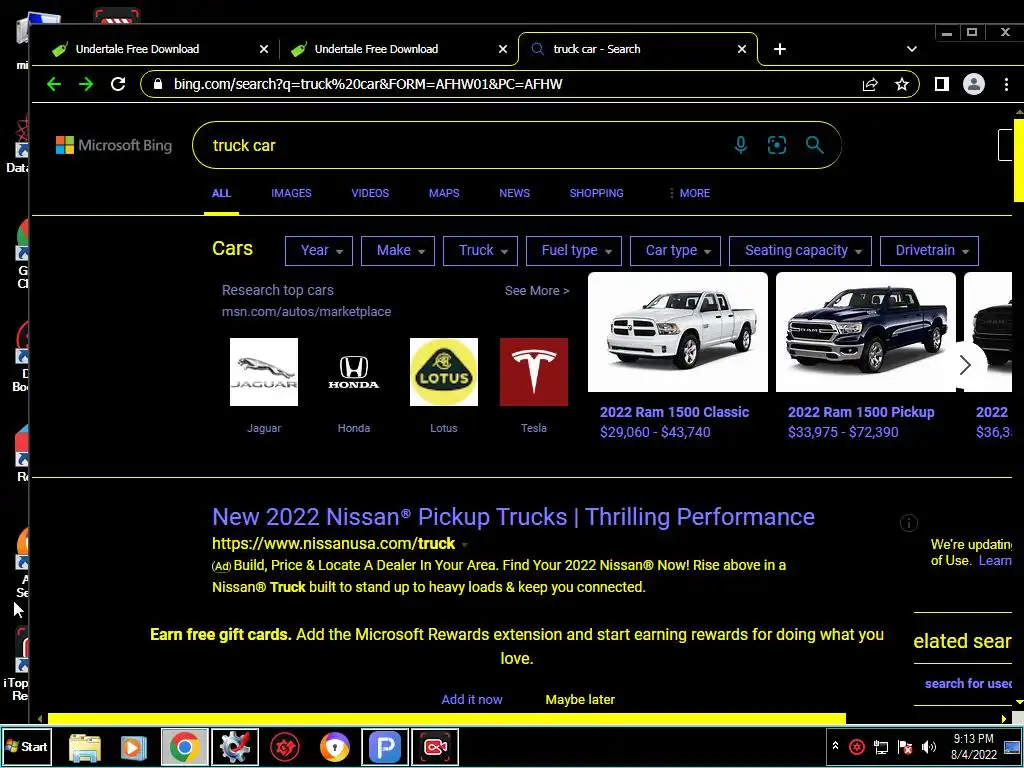Open the 2022 Ram 1500 Classic photo
This screenshot has height=768, width=1024.
pos(678,332)
